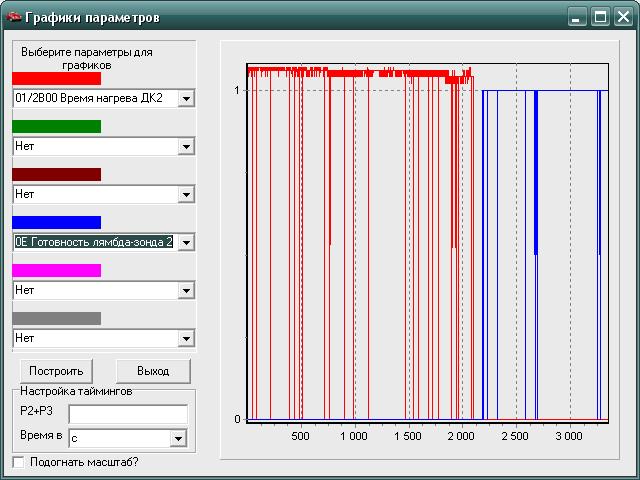The image size is (640, 480).
Task: Focus the P2+P3 input field
Action: pyautogui.click(x=128, y=414)
